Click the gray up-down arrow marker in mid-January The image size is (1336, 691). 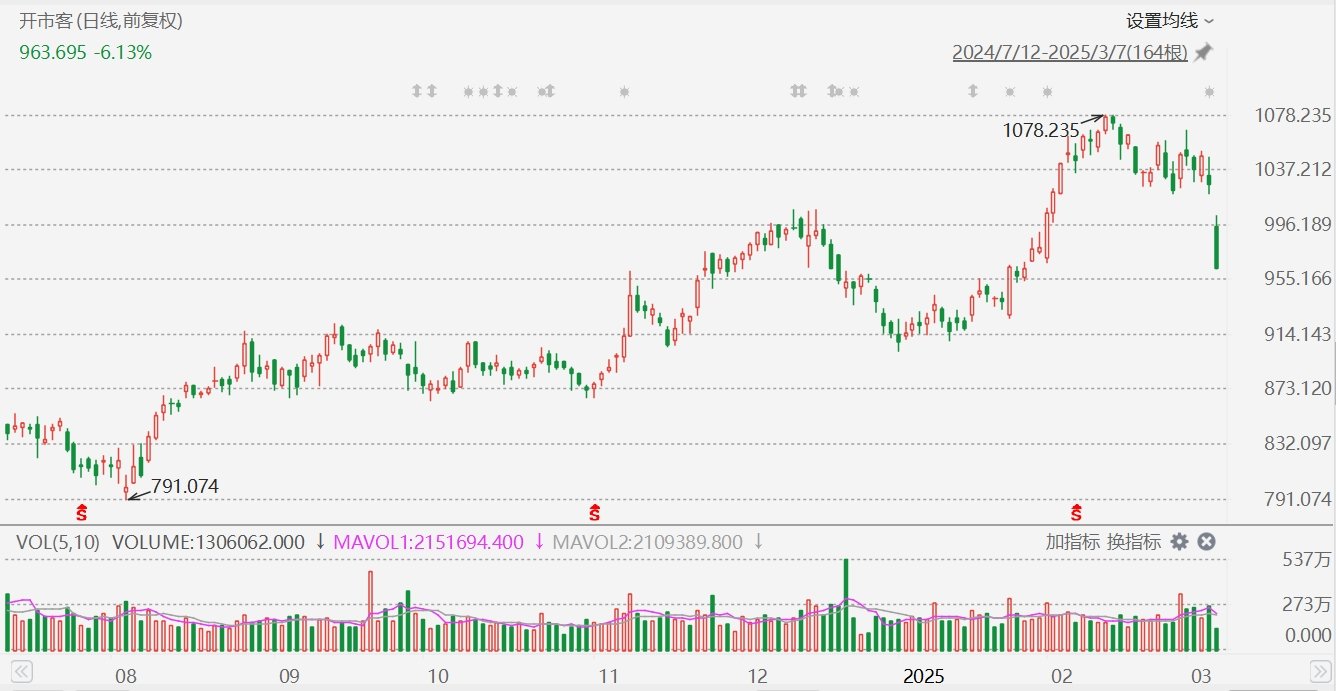click(x=972, y=92)
